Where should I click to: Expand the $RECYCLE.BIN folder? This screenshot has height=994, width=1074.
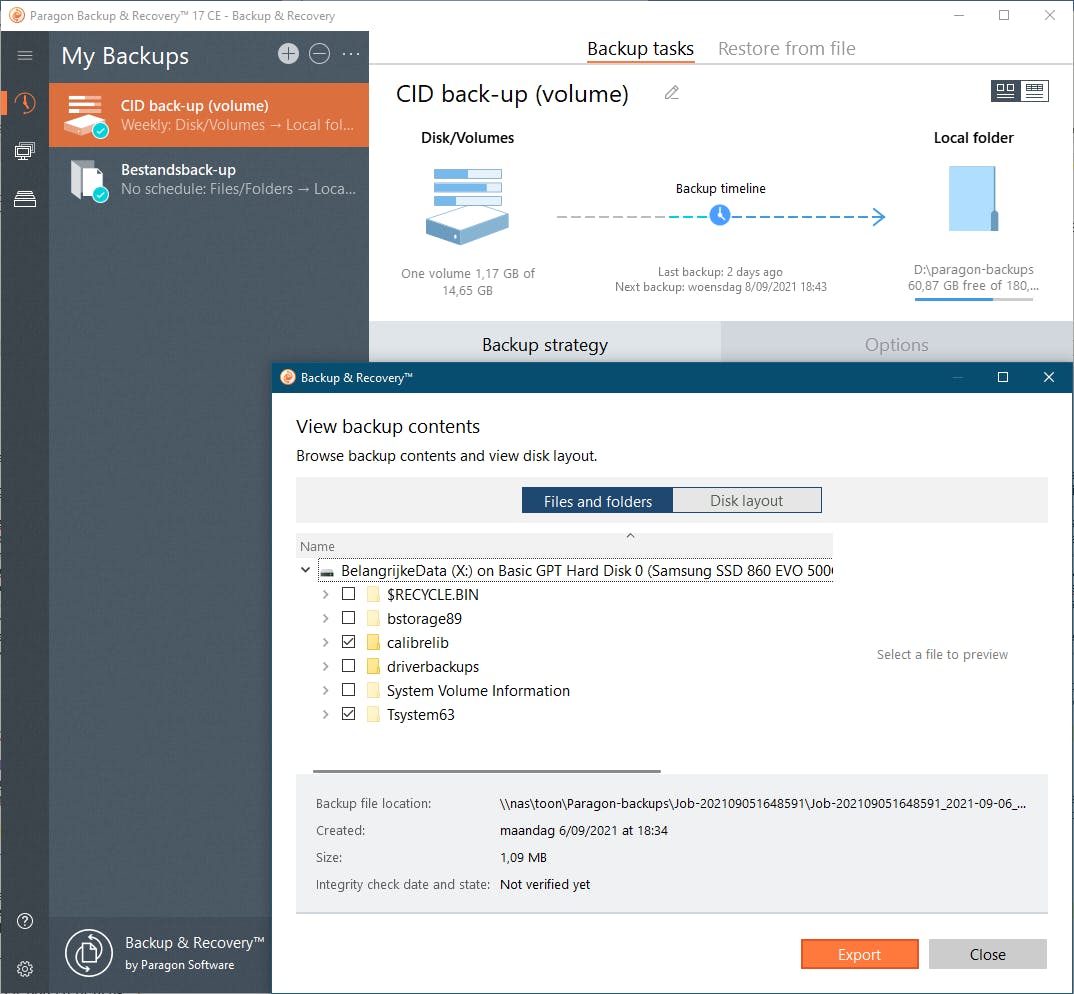[x=325, y=595]
